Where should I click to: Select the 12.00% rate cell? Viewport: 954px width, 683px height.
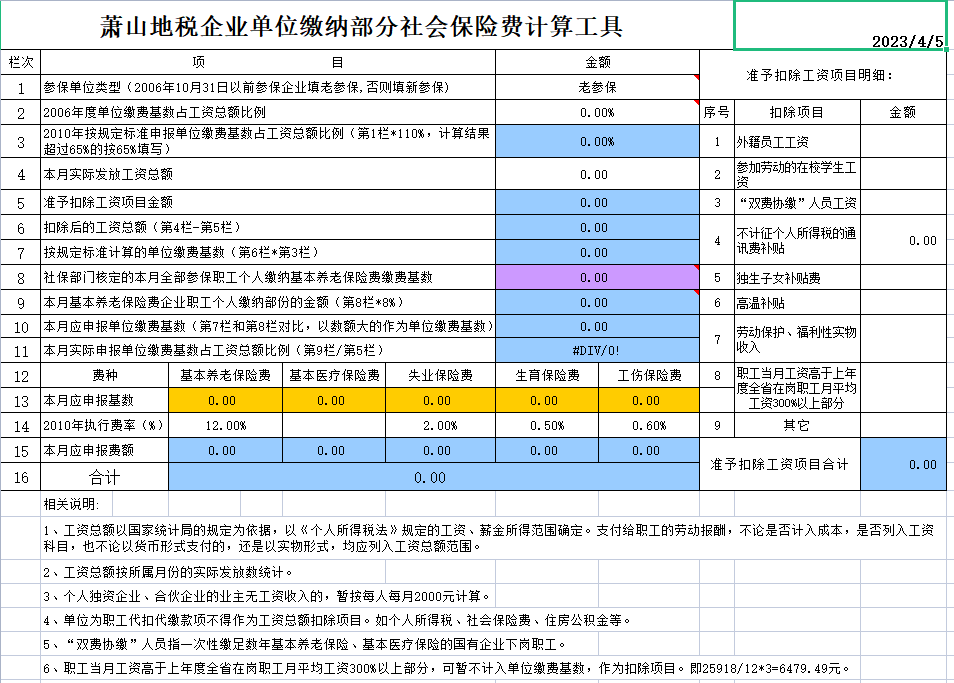click(226, 426)
